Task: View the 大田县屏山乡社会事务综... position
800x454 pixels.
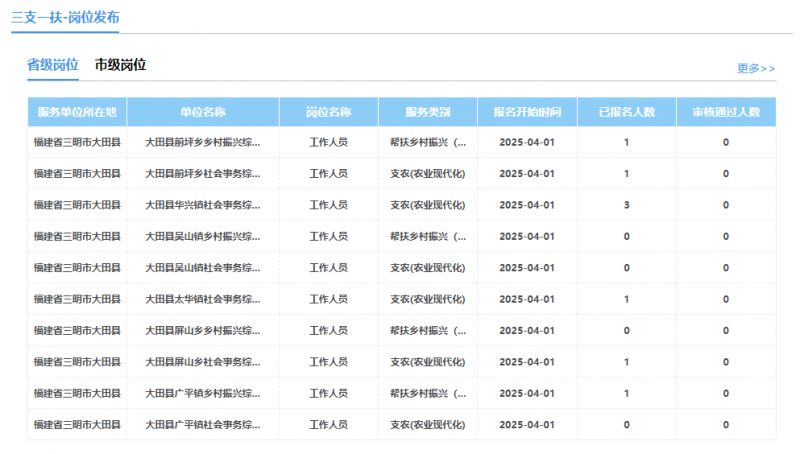Action: pos(202,362)
